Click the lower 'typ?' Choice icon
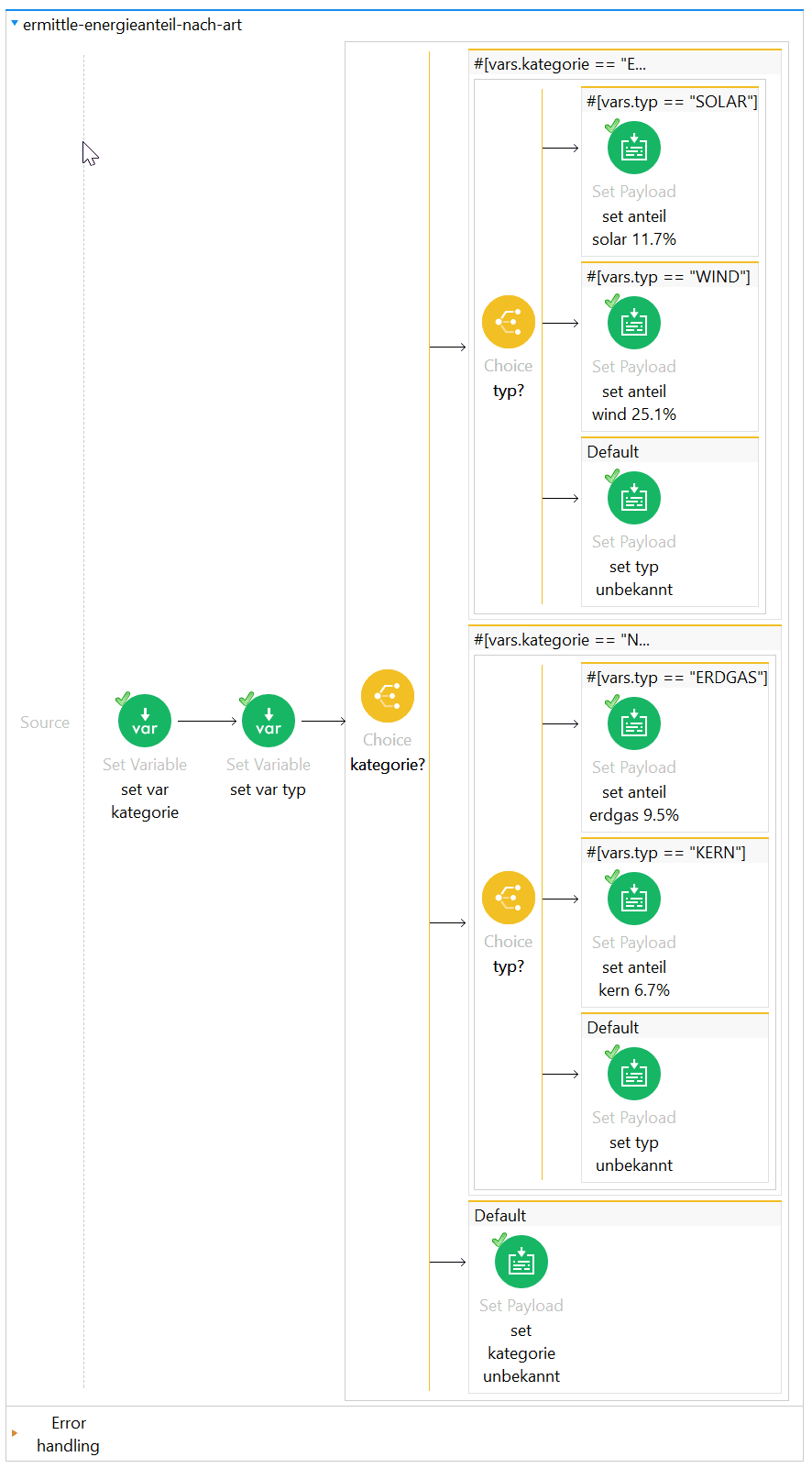This screenshot has width=812, height=1468. point(509,898)
